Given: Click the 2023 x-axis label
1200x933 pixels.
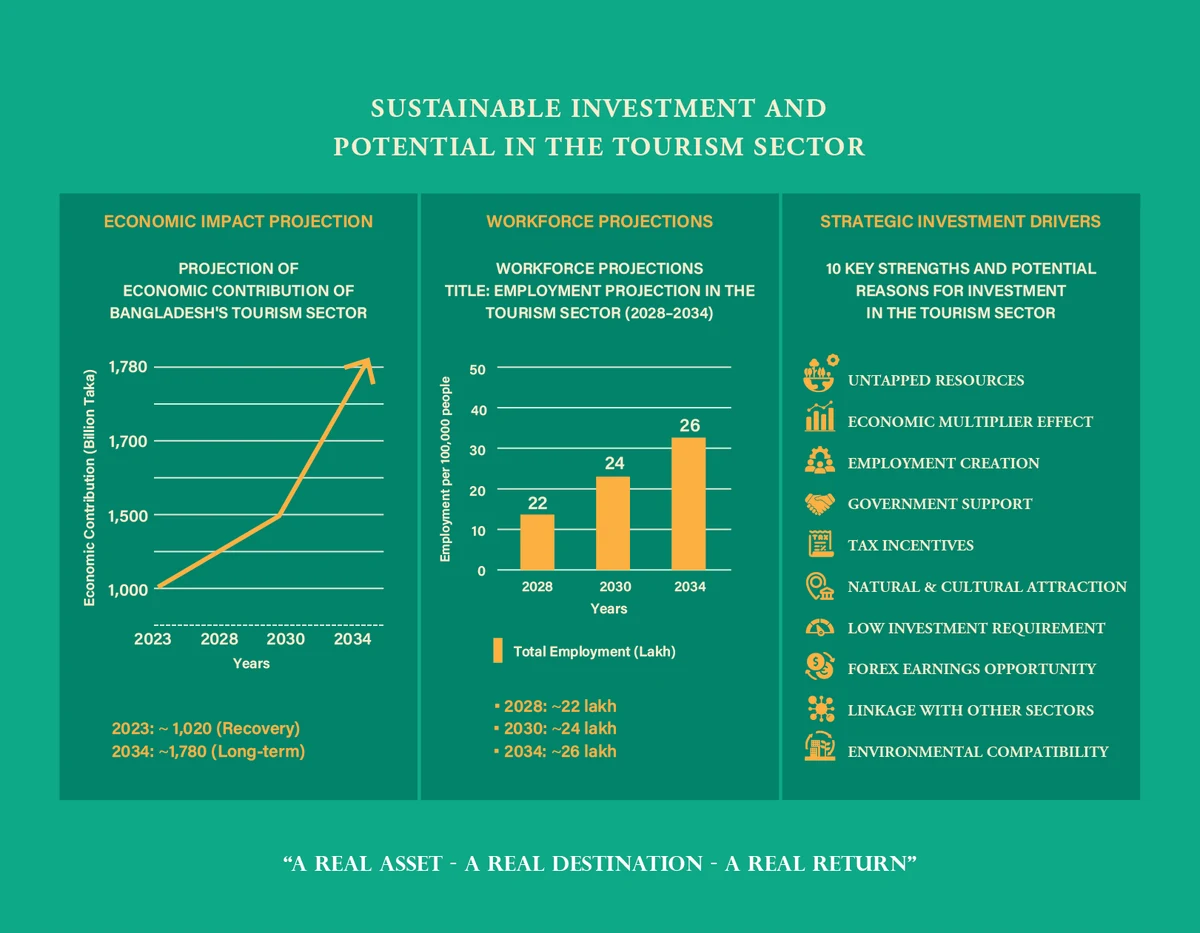Looking at the screenshot, I should 152,640.
